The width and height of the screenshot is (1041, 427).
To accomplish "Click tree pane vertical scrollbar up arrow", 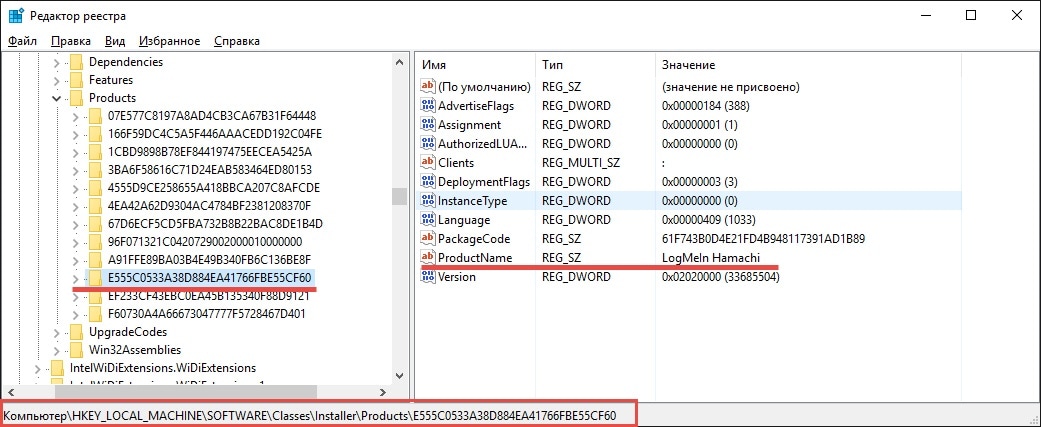I will [399, 62].
